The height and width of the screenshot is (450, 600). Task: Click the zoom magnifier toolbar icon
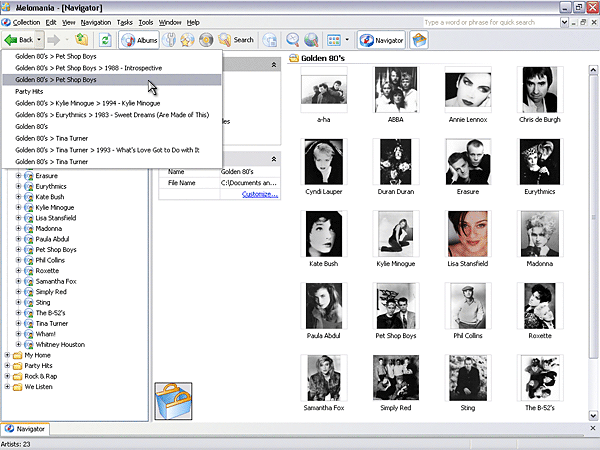(x=292, y=40)
